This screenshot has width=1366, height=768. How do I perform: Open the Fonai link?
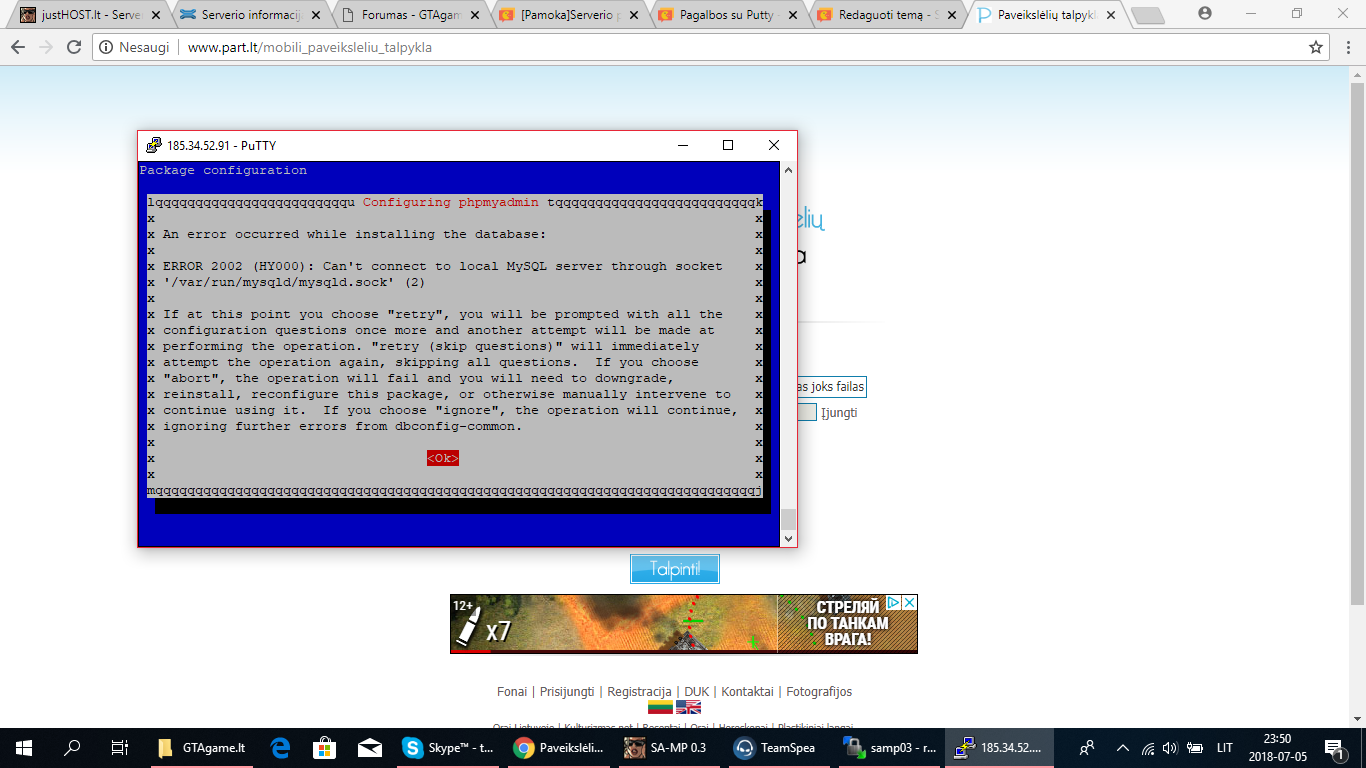(x=512, y=691)
